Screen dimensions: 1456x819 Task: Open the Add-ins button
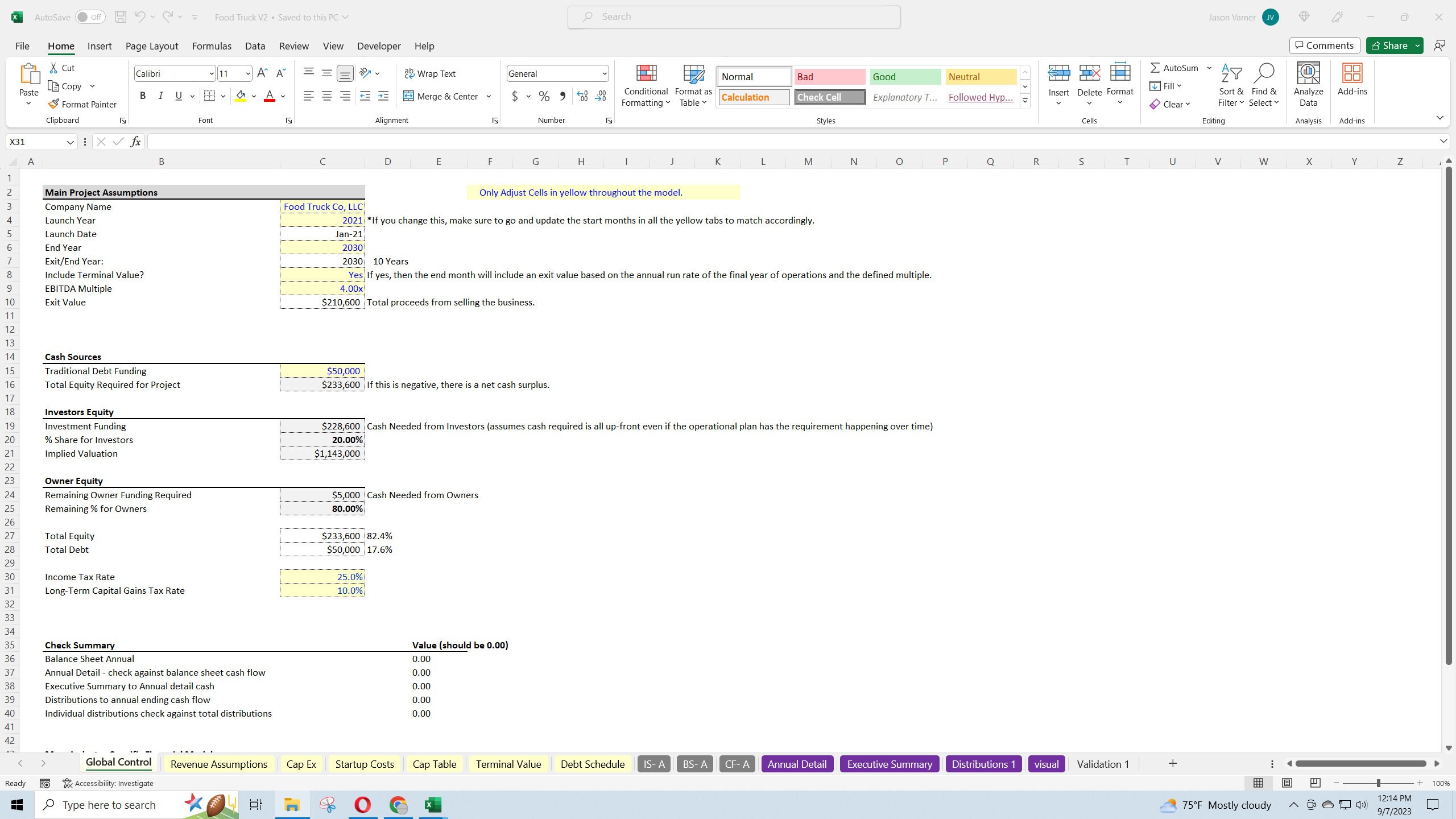point(1352,80)
